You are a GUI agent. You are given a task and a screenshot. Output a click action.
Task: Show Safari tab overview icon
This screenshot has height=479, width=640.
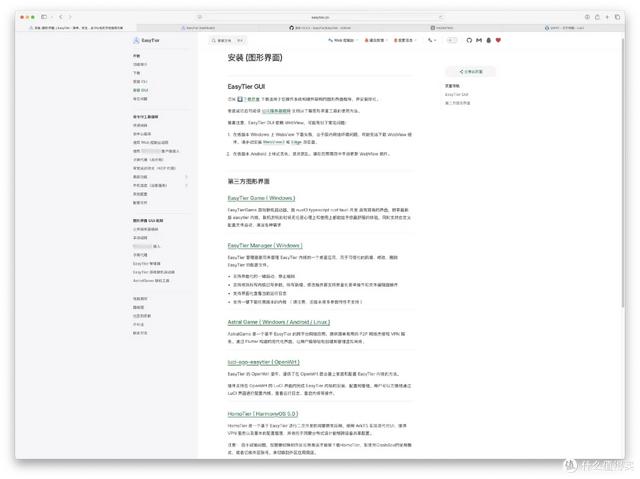(618, 17)
